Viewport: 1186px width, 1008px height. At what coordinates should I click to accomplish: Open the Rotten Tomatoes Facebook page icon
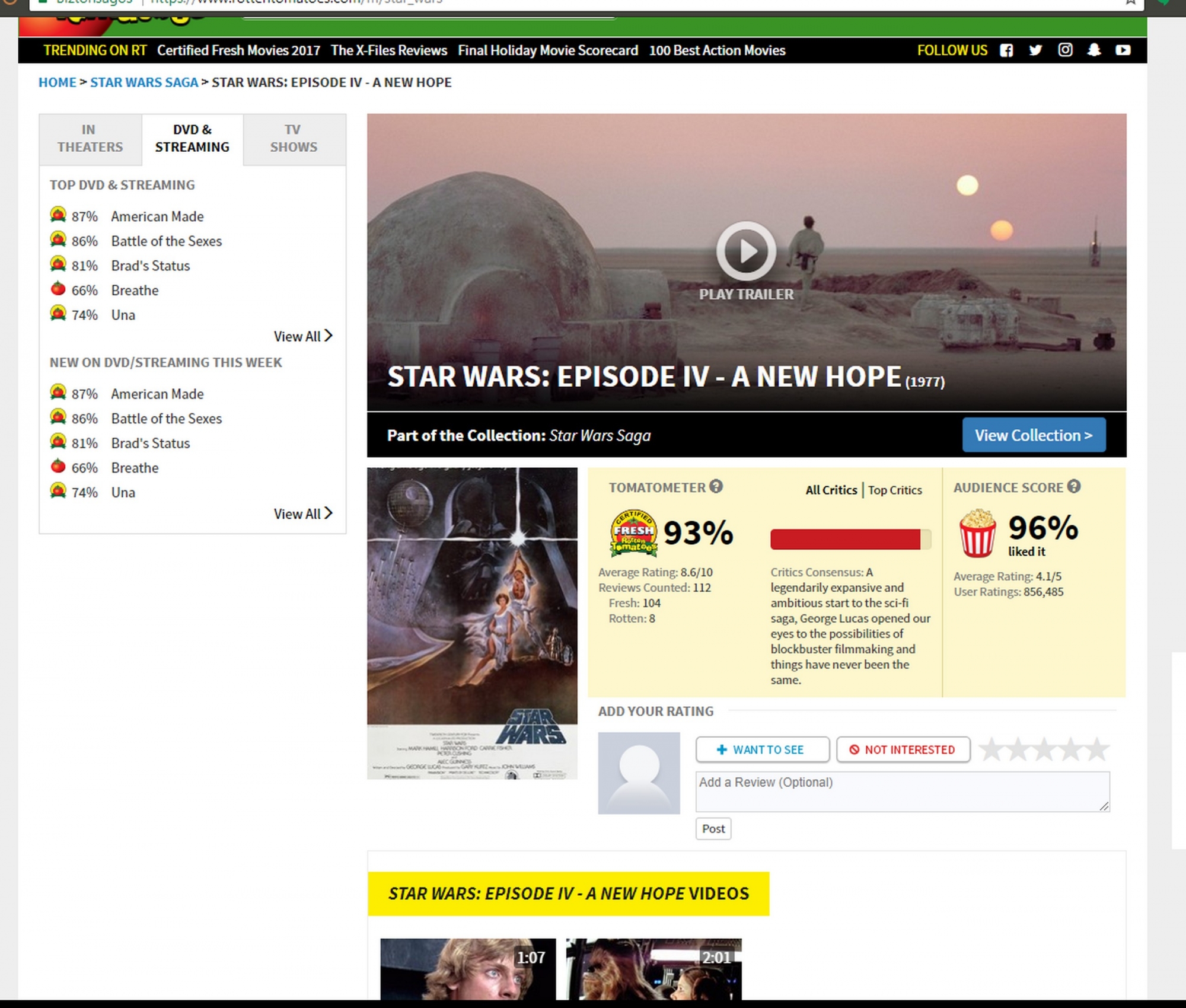(x=1006, y=50)
